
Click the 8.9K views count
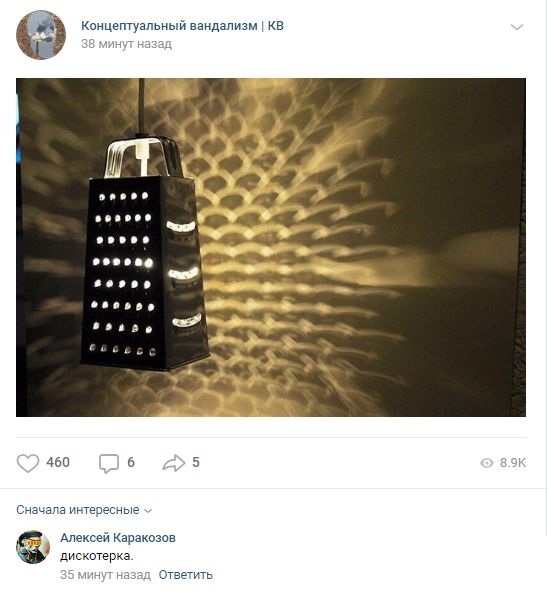click(x=512, y=463)
